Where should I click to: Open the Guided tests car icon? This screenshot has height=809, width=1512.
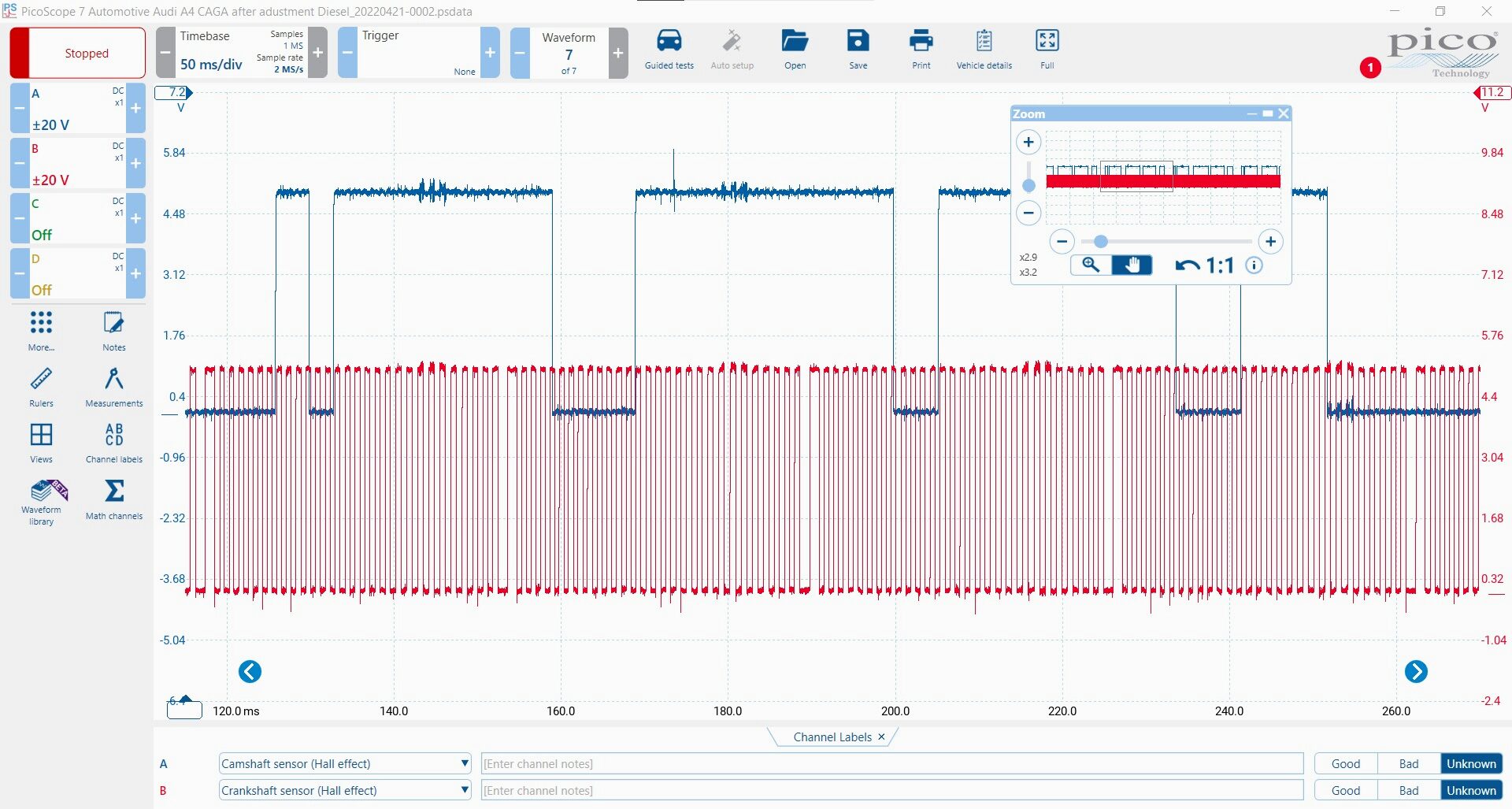[x=669, y=41]
